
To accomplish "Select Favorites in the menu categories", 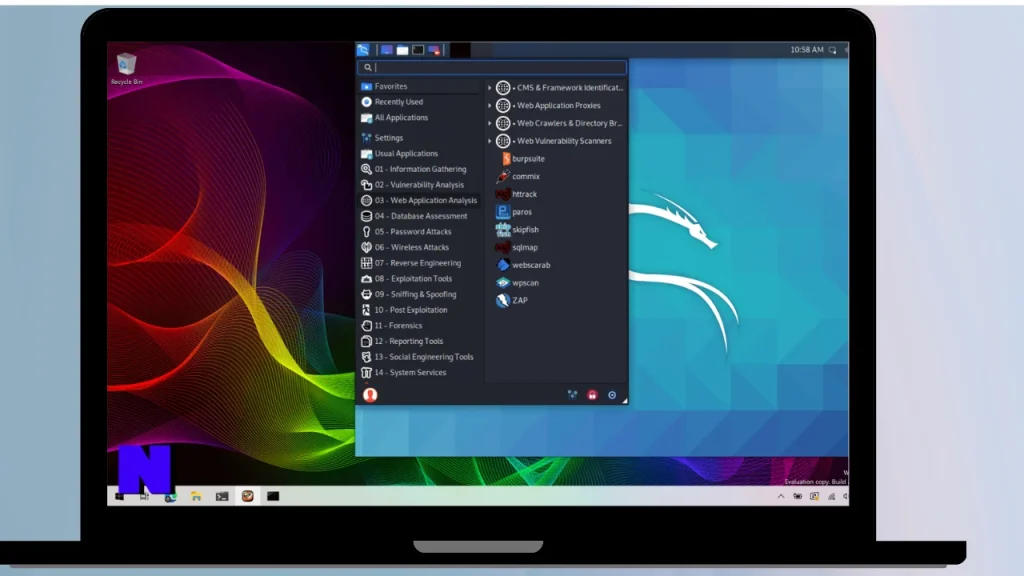I will click(x=419, y=86).
